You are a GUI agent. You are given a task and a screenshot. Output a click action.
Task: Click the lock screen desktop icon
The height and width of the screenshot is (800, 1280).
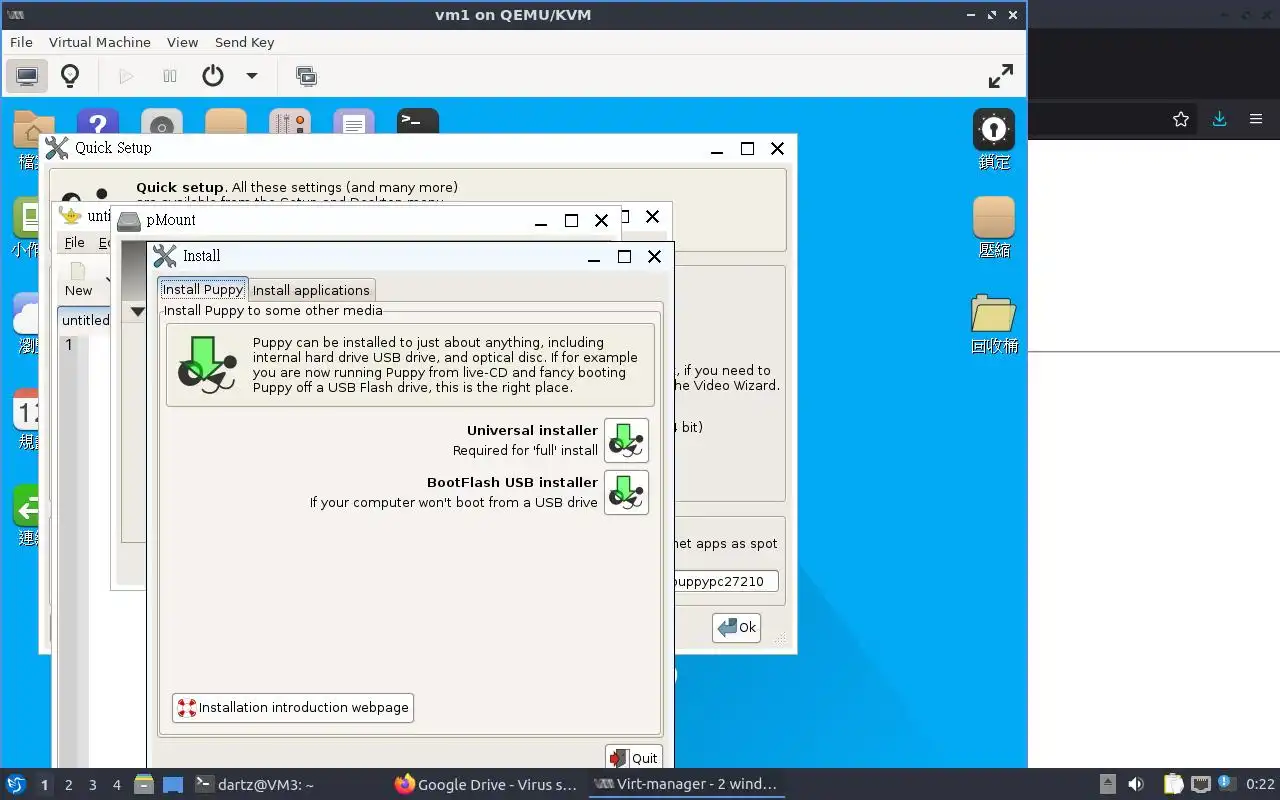coord(994,130)
